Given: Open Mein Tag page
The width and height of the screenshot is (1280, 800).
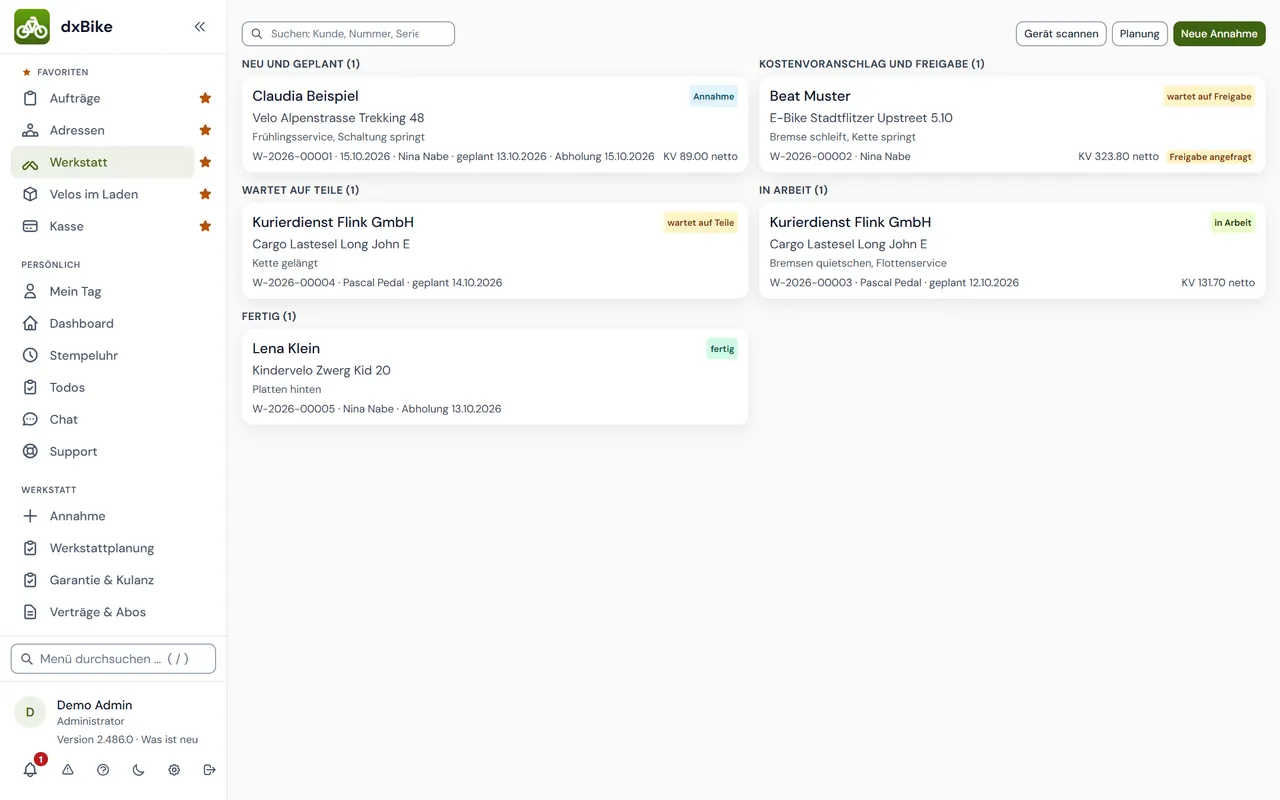Looking at the screenshot, I should [113, 291].
